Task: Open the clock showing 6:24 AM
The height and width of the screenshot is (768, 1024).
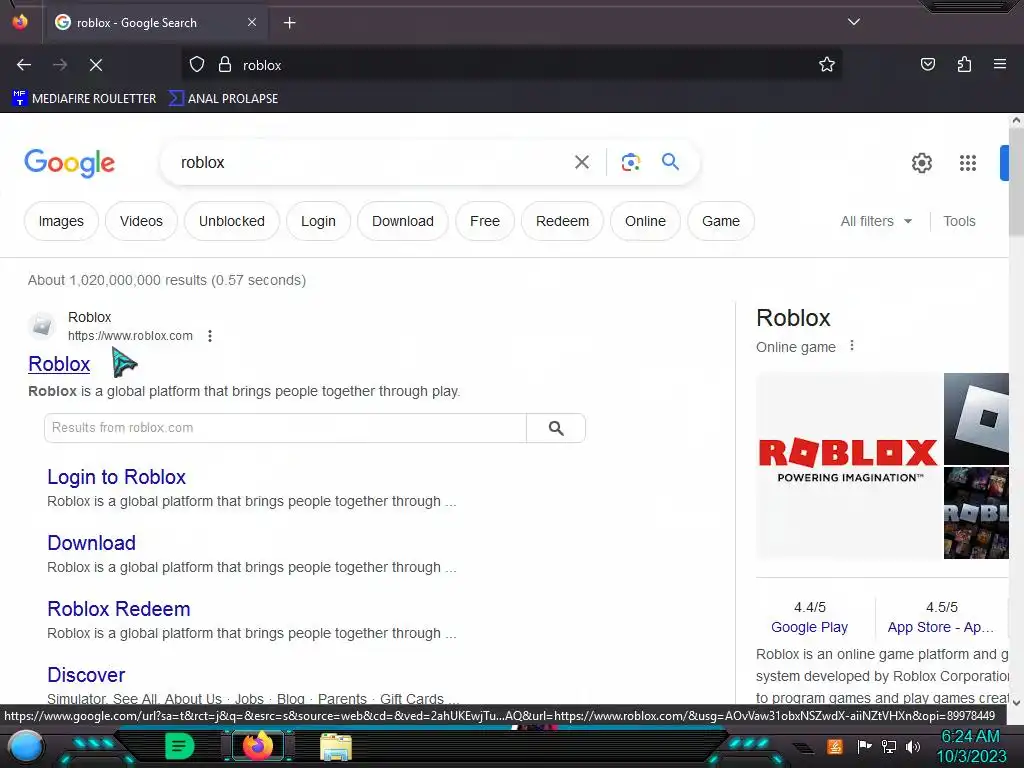Action: pyautogui.click(x=971, y=746)
